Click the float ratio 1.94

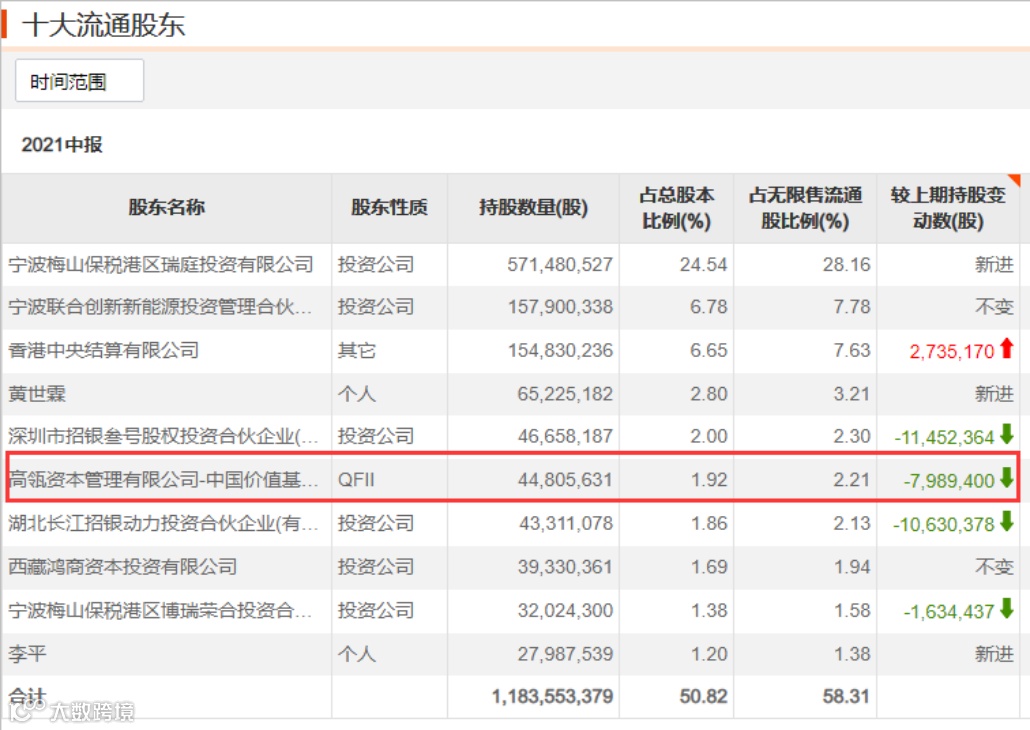pyautogui.click(x=852, y=566)
